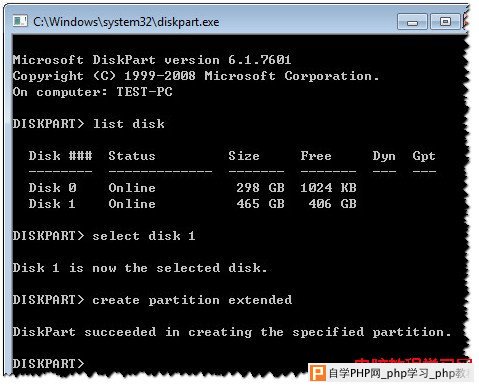Click the 'On computer: TEST-PC' line
This screenshot has width=479, height=387.
tap(93, 92)
